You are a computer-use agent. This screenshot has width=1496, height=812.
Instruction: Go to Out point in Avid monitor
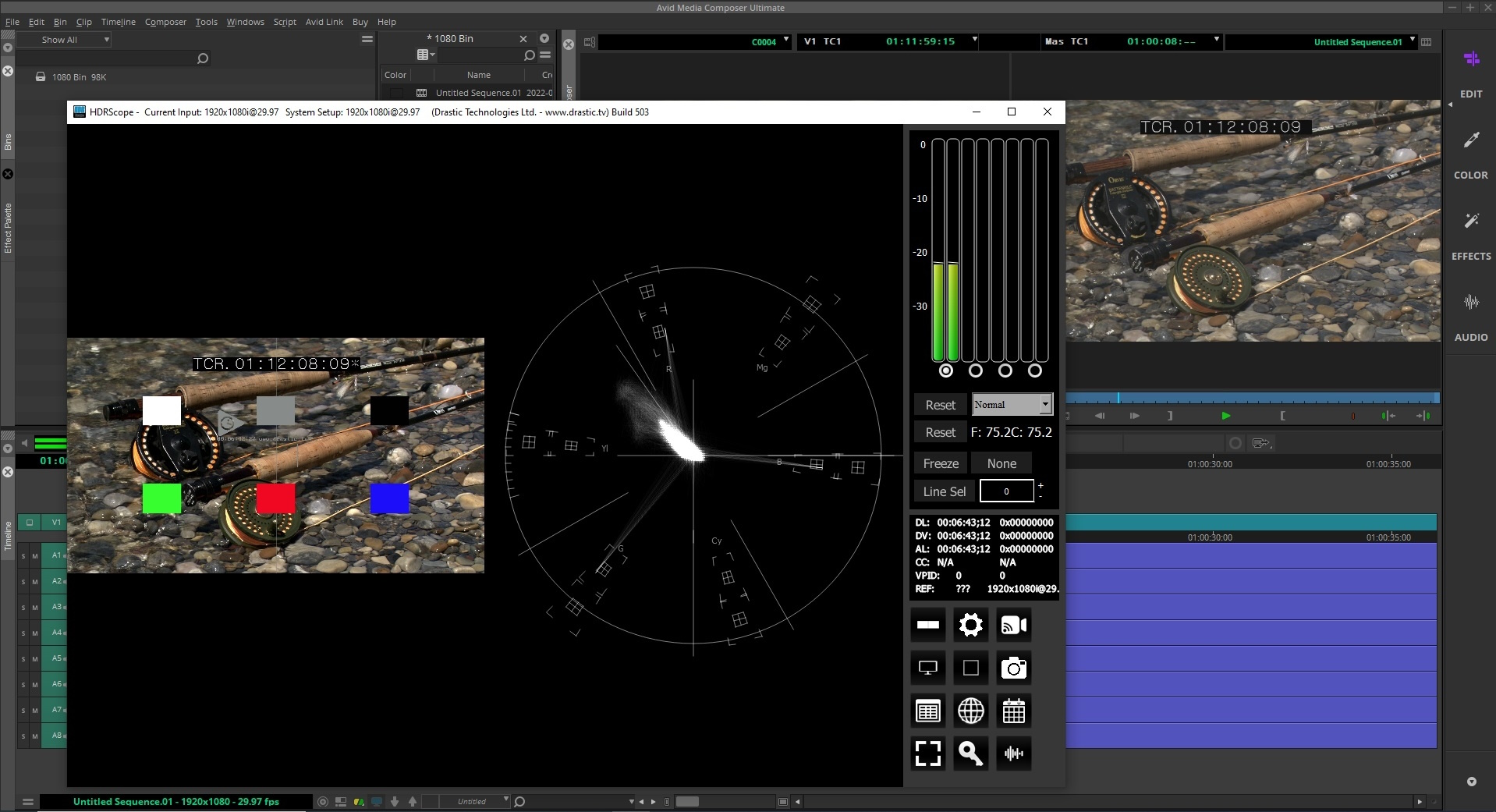[1423, 416]
